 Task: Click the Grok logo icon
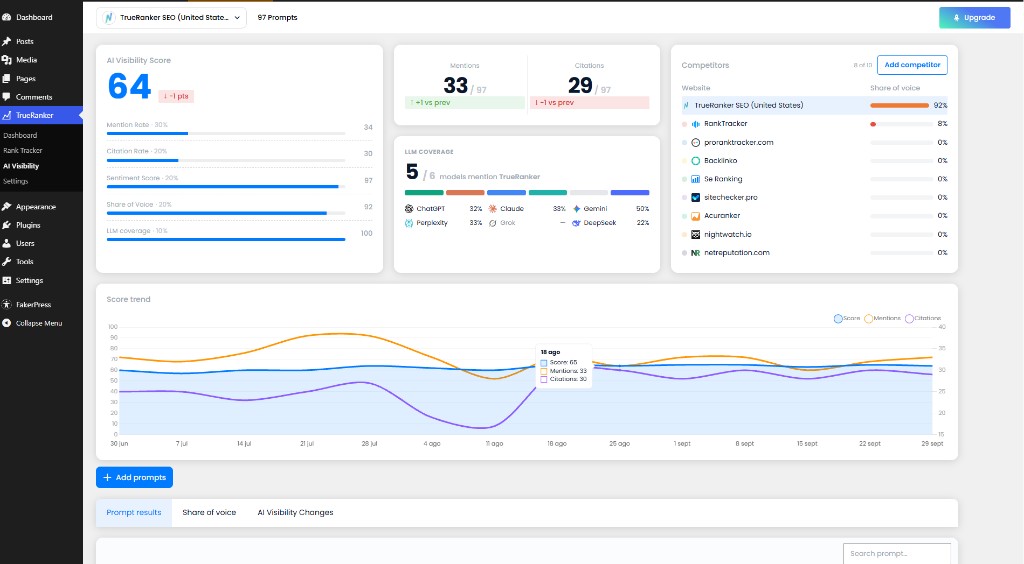(492, 223)
